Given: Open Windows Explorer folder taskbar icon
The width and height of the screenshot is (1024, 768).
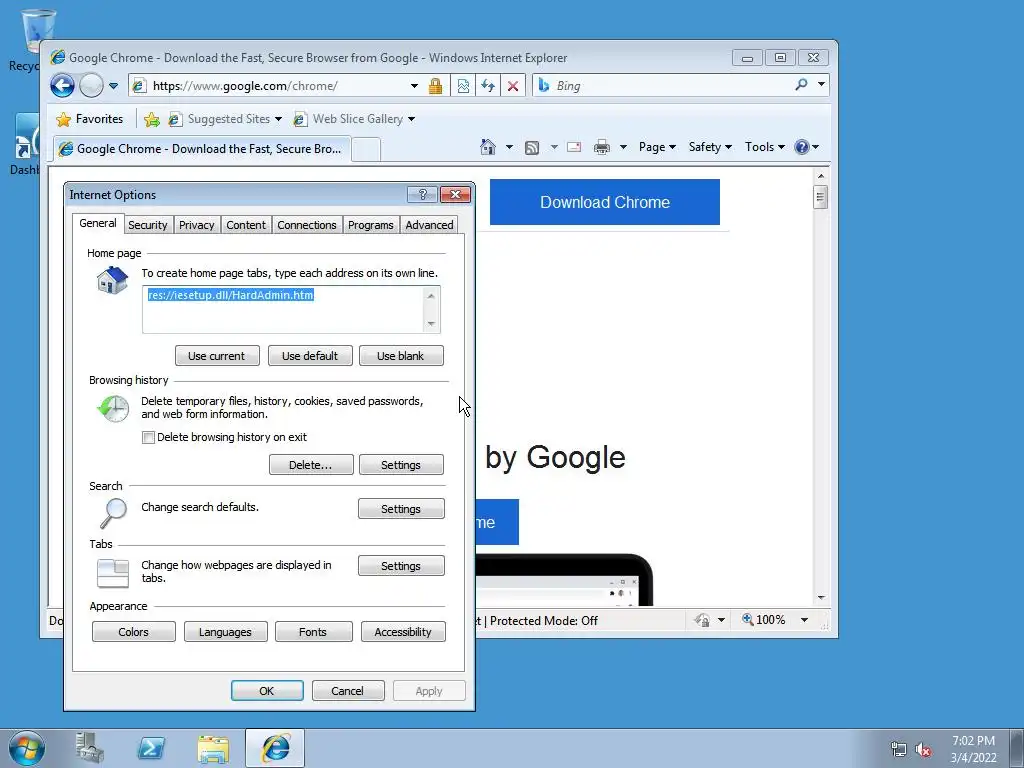Looking at the screenshot, I should coord(213,749).
